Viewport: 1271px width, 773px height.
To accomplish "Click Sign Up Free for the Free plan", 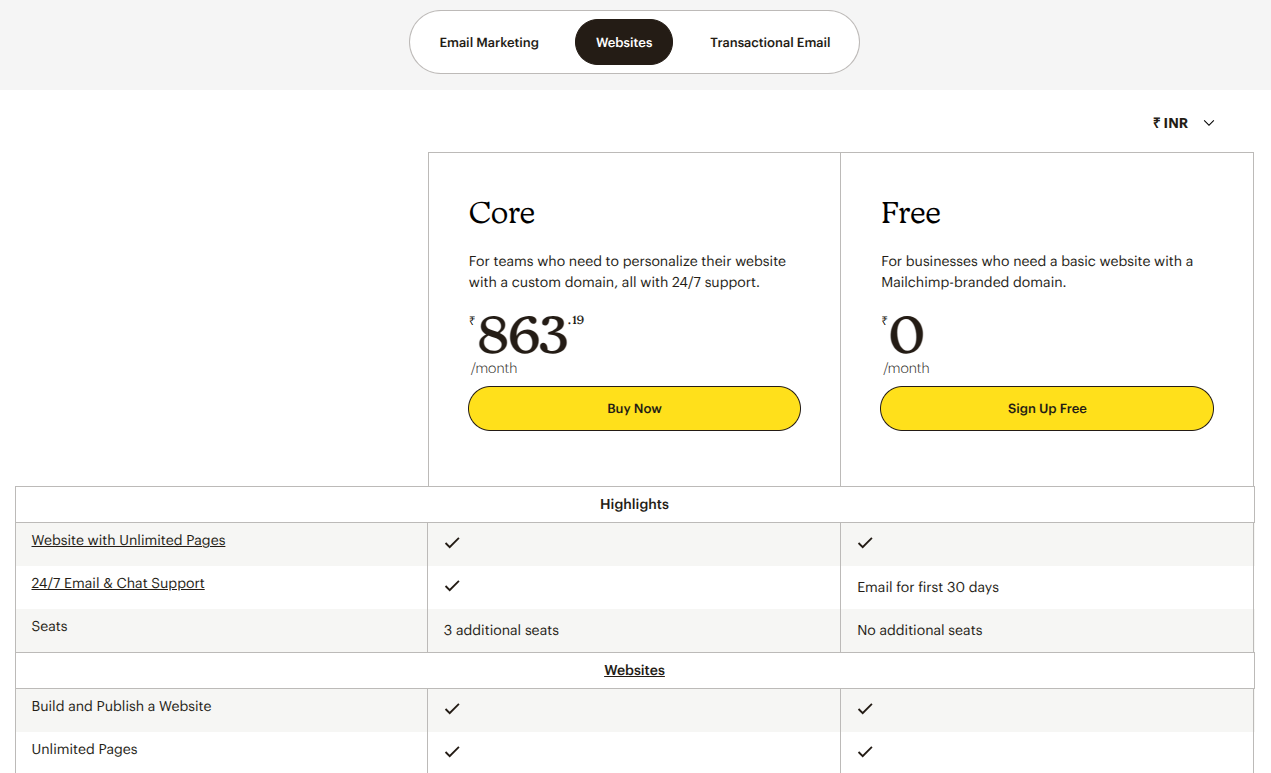I will [1046, 408].
